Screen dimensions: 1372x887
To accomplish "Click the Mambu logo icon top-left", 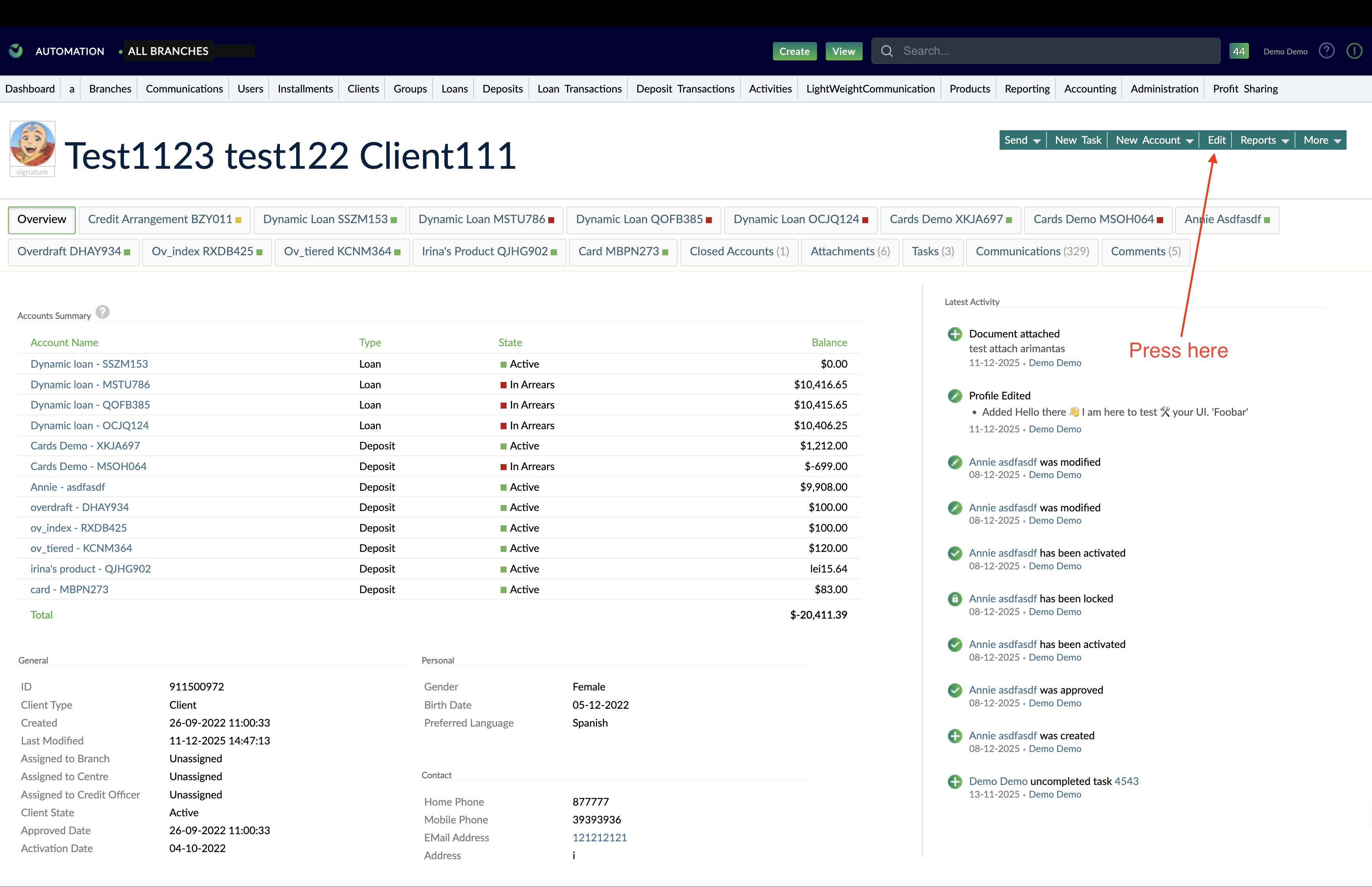I will pos(15,51).
